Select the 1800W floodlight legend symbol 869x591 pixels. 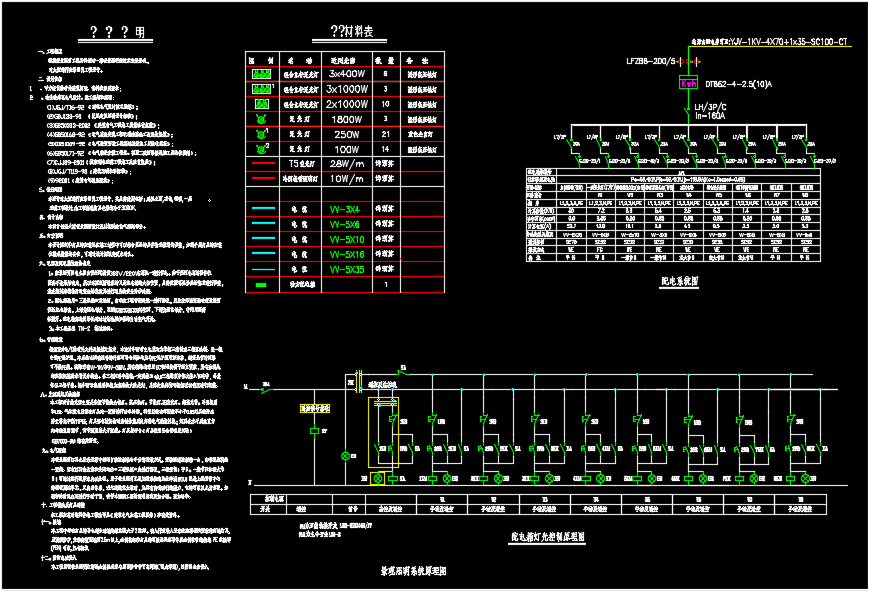pos(262,118)
